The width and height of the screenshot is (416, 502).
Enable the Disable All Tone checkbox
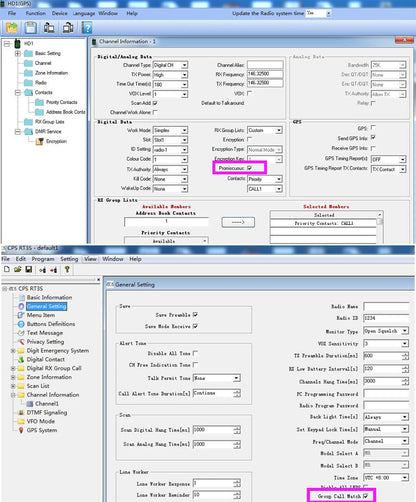[195, 353]
